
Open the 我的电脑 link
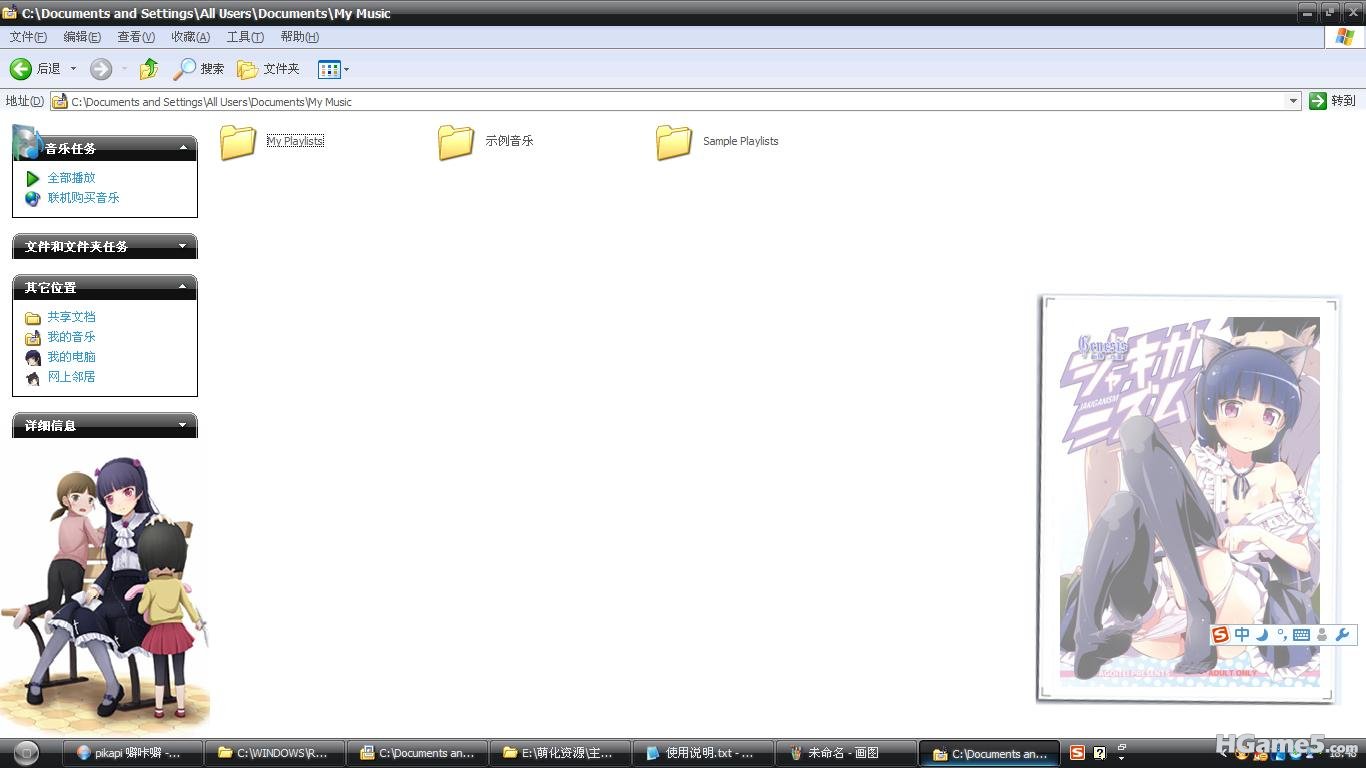click(72, 357)
